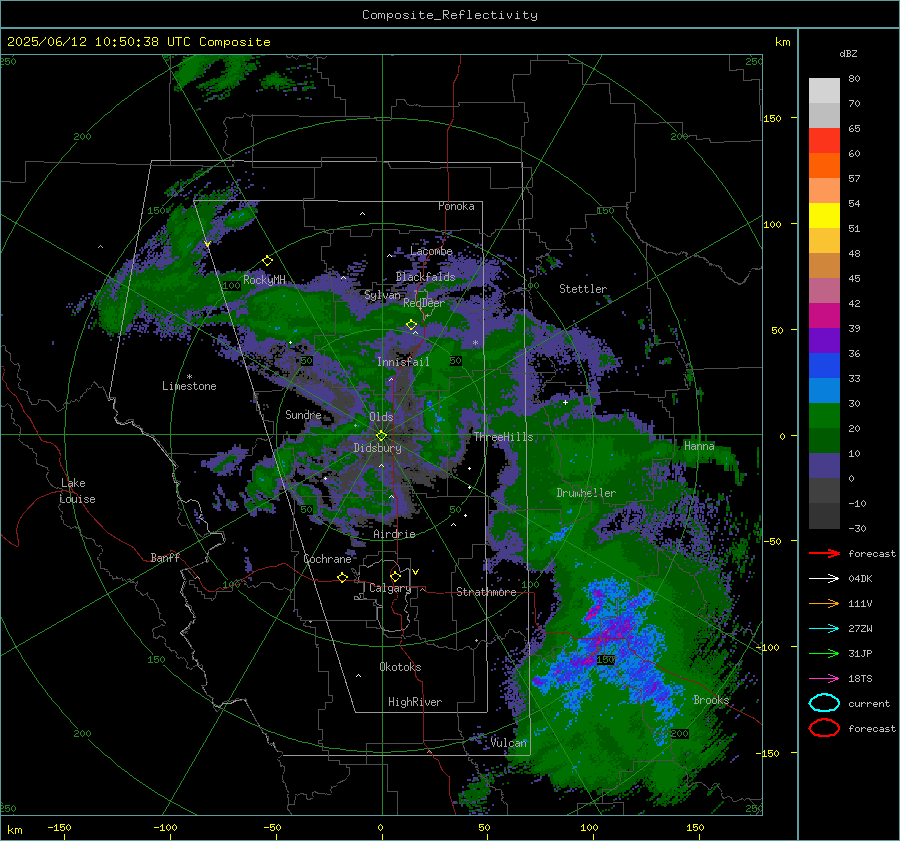Viewport: 900px width, 841px height.
Task: Click the yellow diamond marker below RedDeer
Action: (411, 325)
